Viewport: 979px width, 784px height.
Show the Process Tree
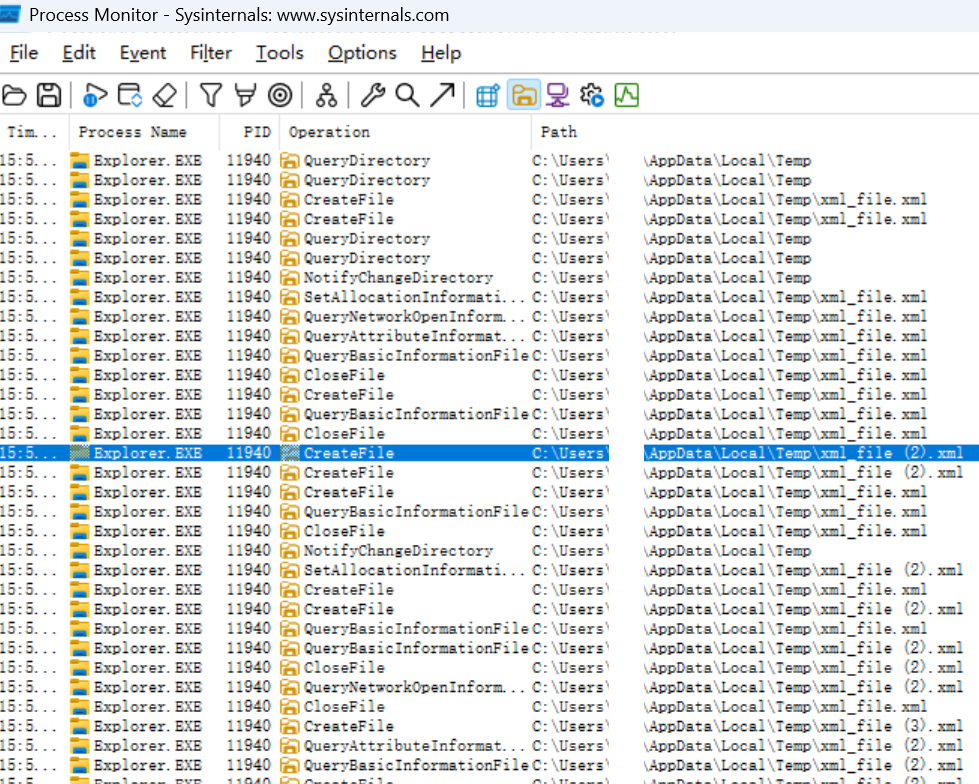(x=326, y=96)
